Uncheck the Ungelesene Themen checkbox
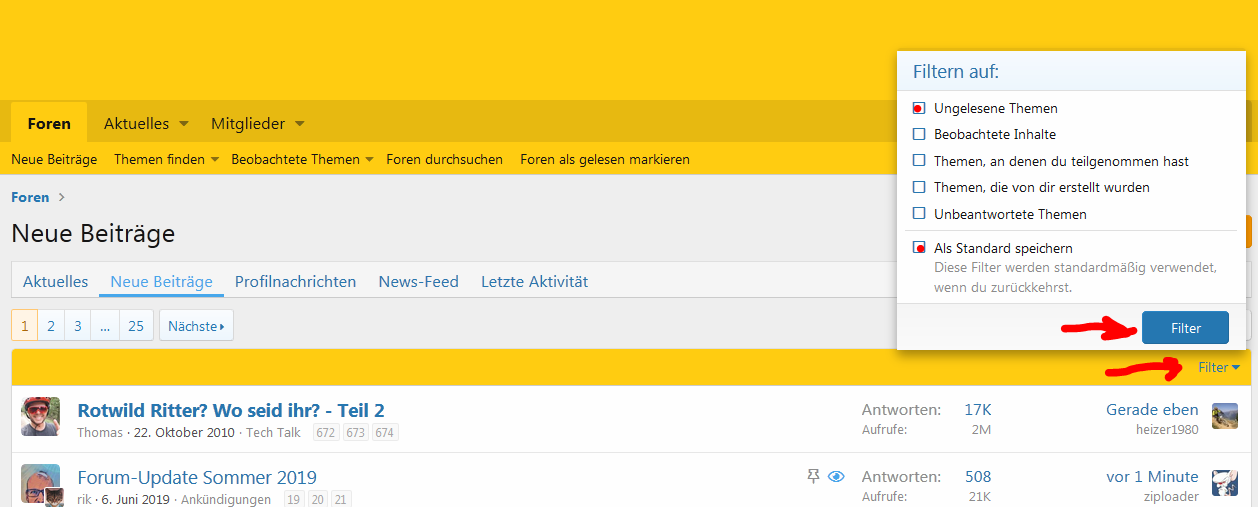 919,108
